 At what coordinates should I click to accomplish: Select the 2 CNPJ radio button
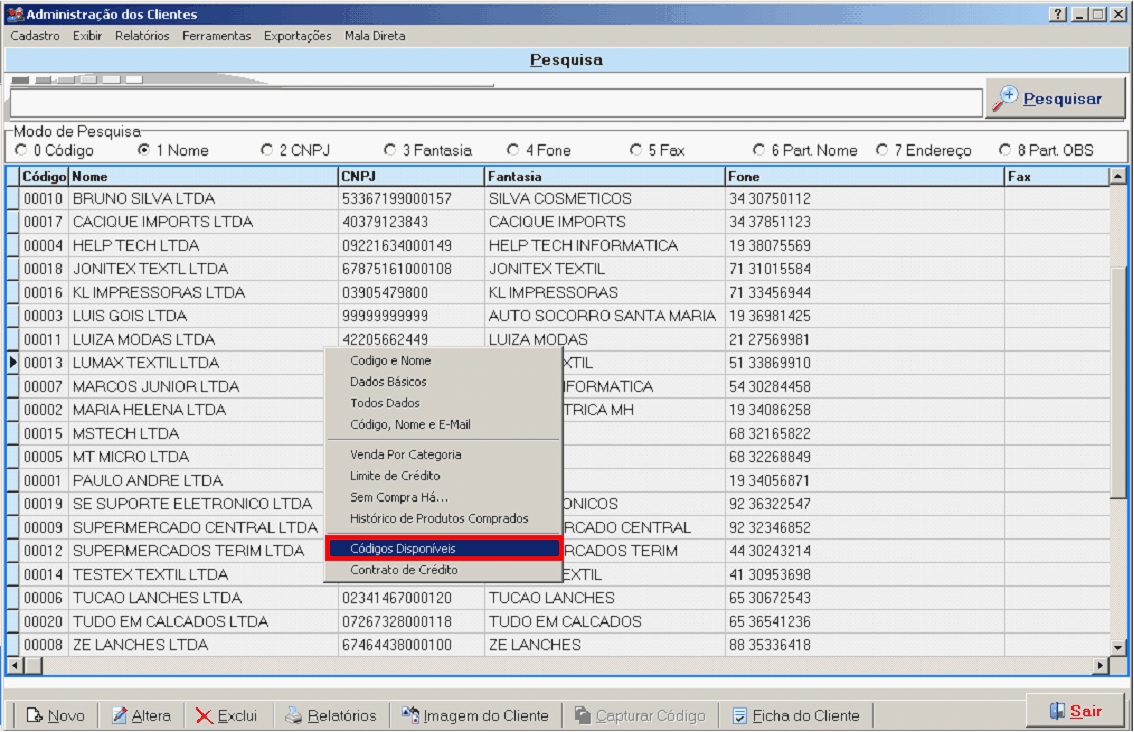click(x=267, y=151)
